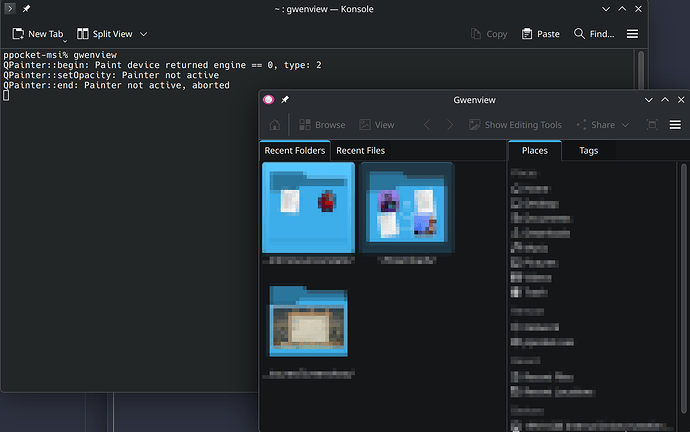Pin the Gwenview window on all desktops
The width and height of the screenshot is (690, 432).
[x=285, y=100]
